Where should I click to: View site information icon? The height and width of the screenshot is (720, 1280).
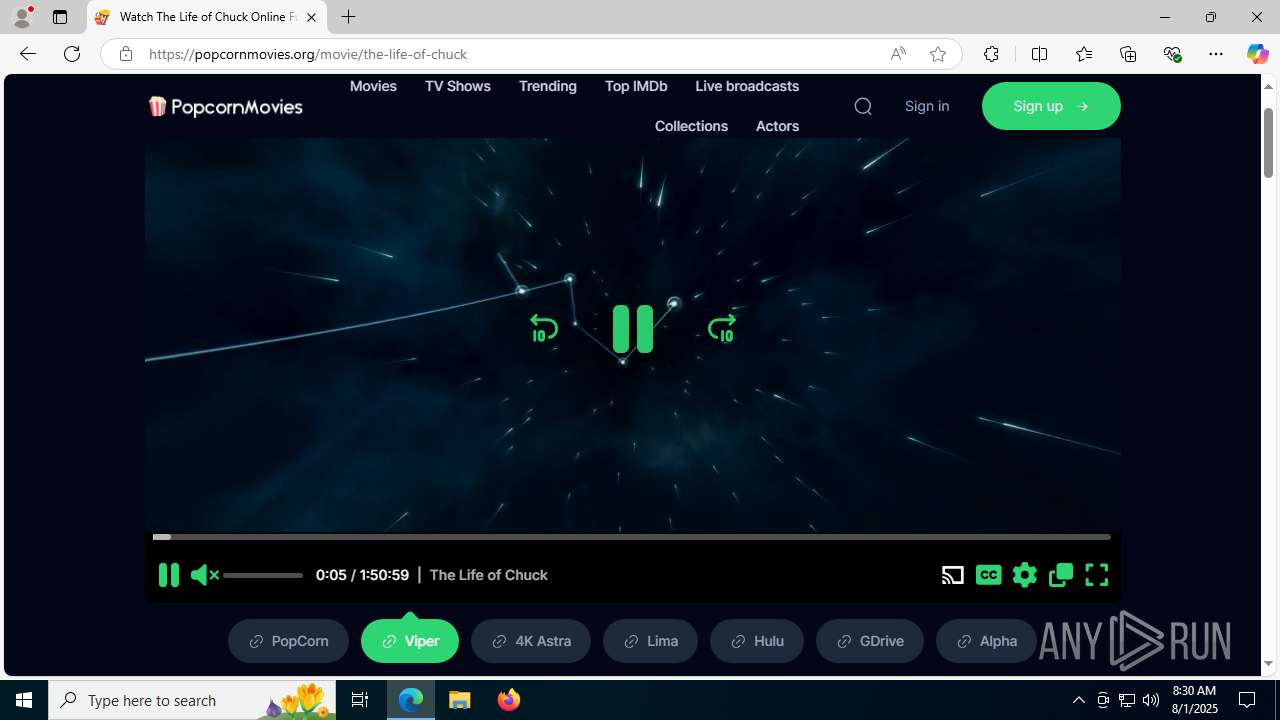(x=125, y=54)
